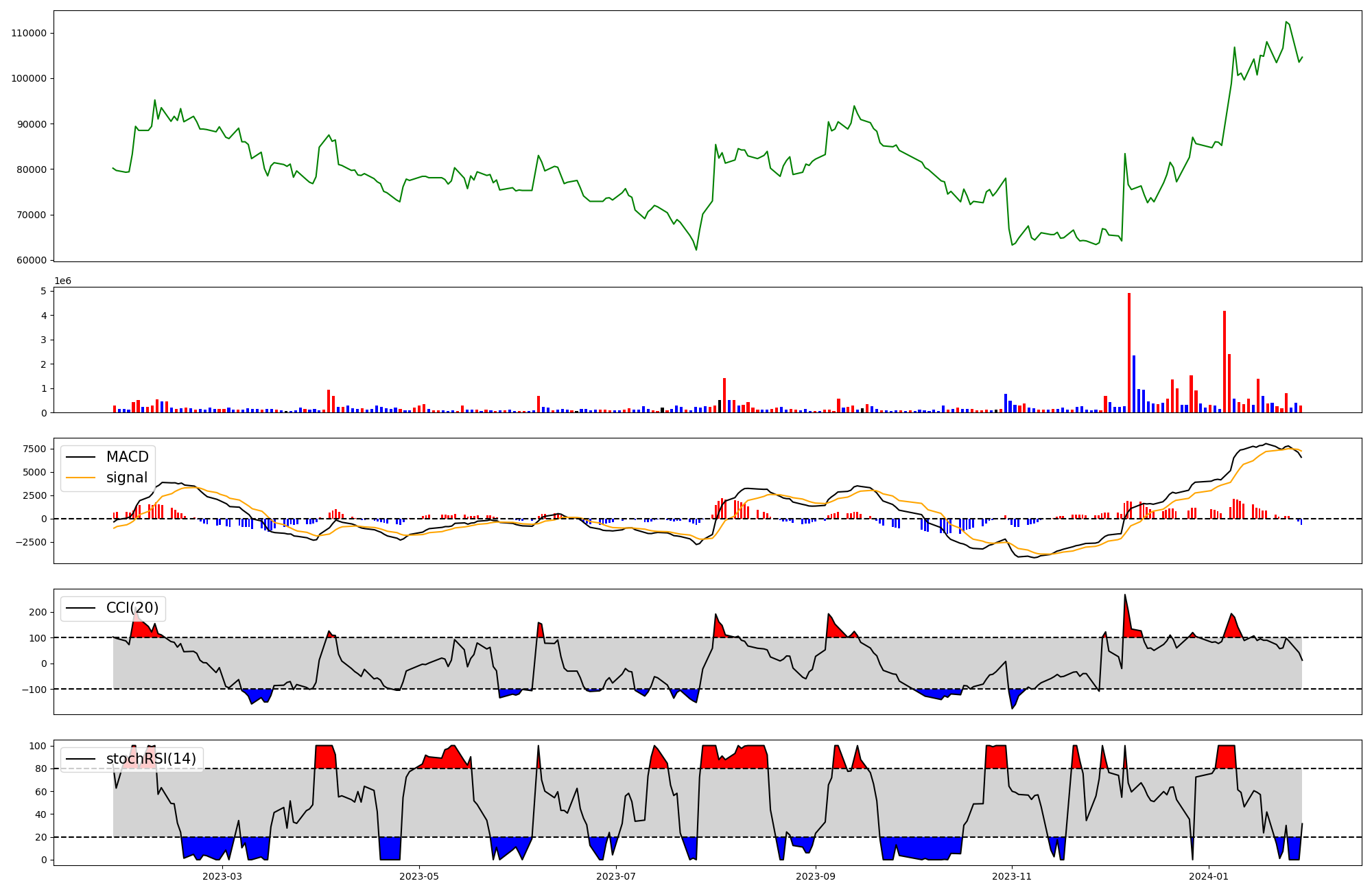
Task: Click the 110000 price axis label
Action: (29, 33)
